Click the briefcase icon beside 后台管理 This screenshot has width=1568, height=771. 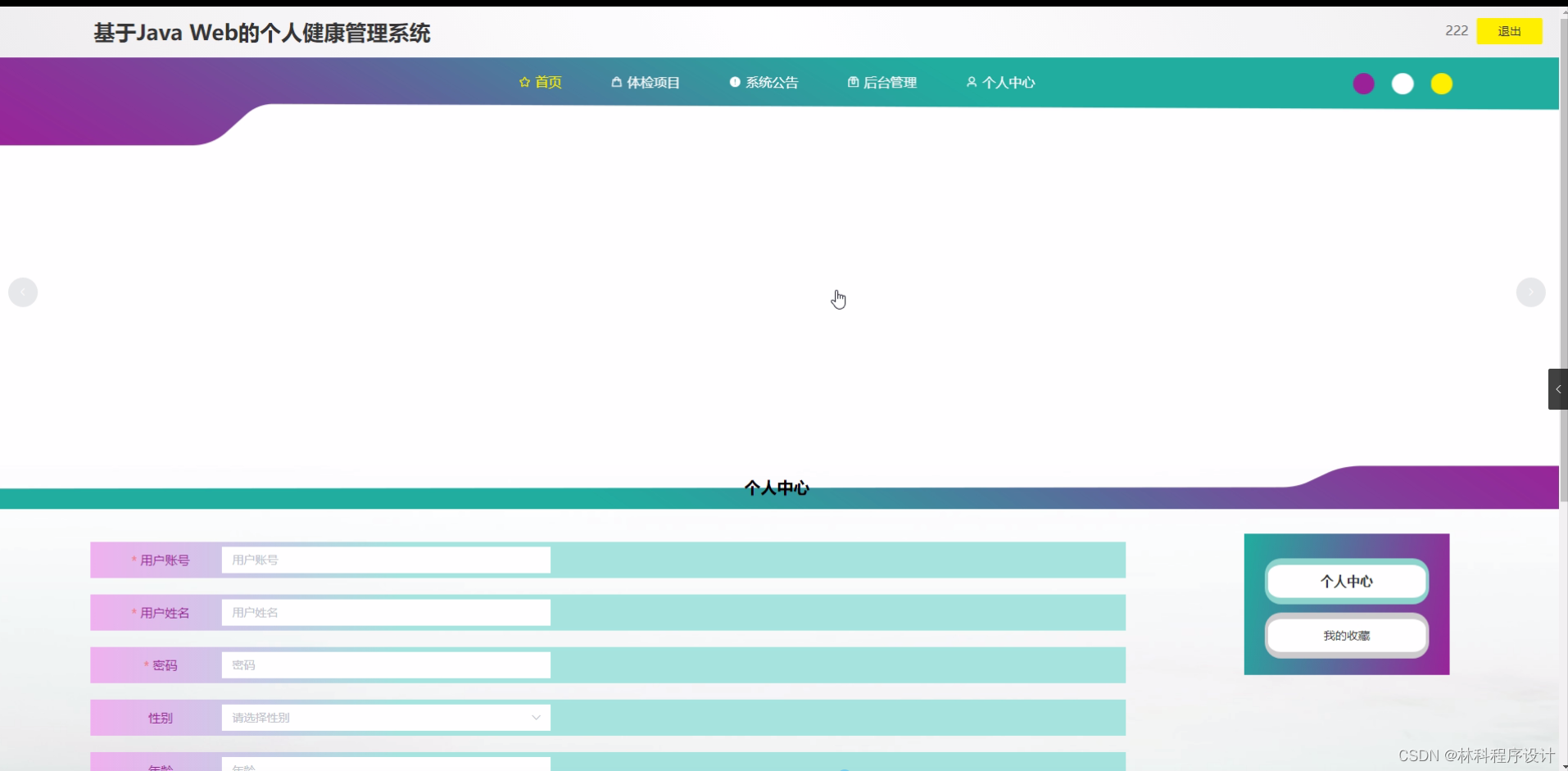click(x=853, y=82)
